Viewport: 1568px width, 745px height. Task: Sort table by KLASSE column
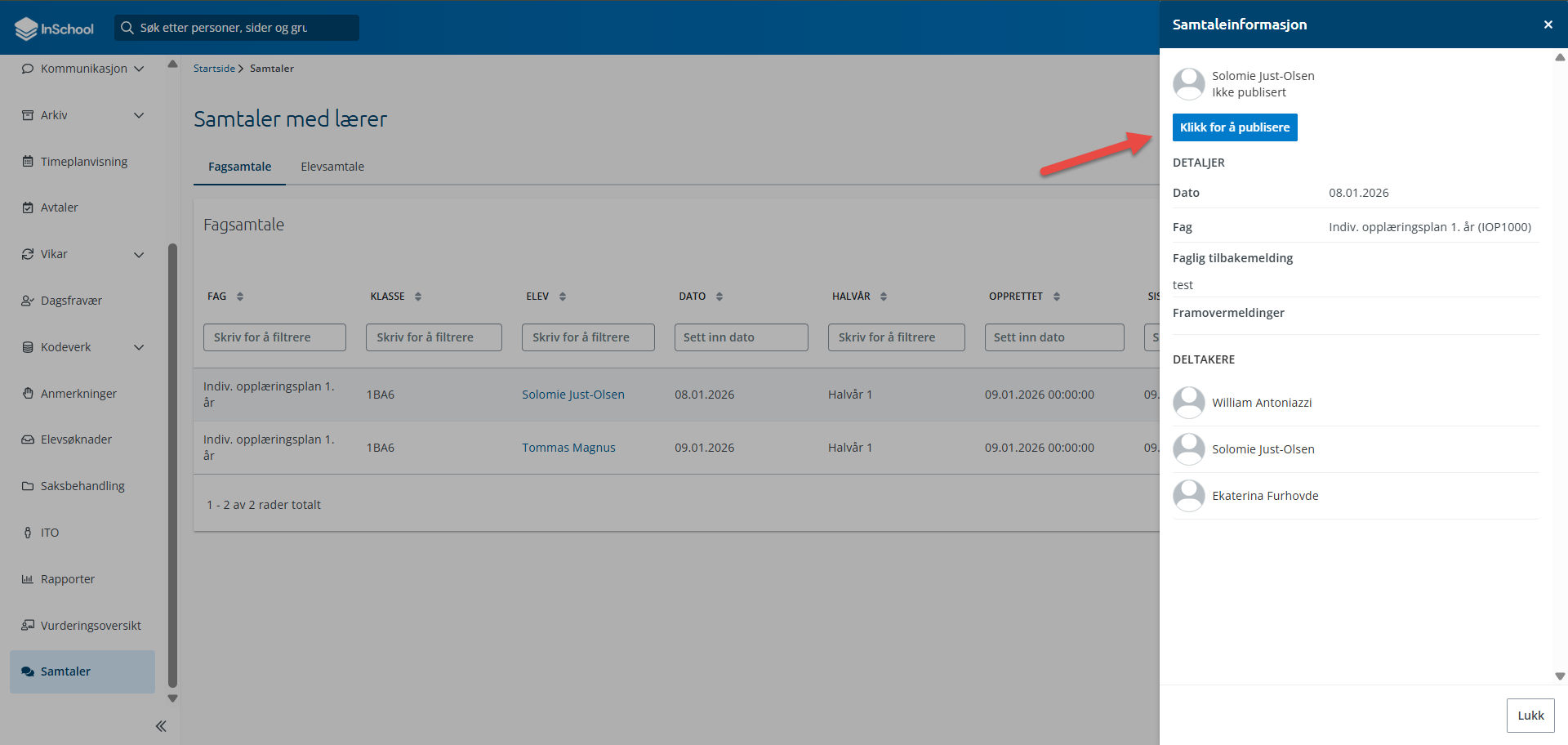418,297
